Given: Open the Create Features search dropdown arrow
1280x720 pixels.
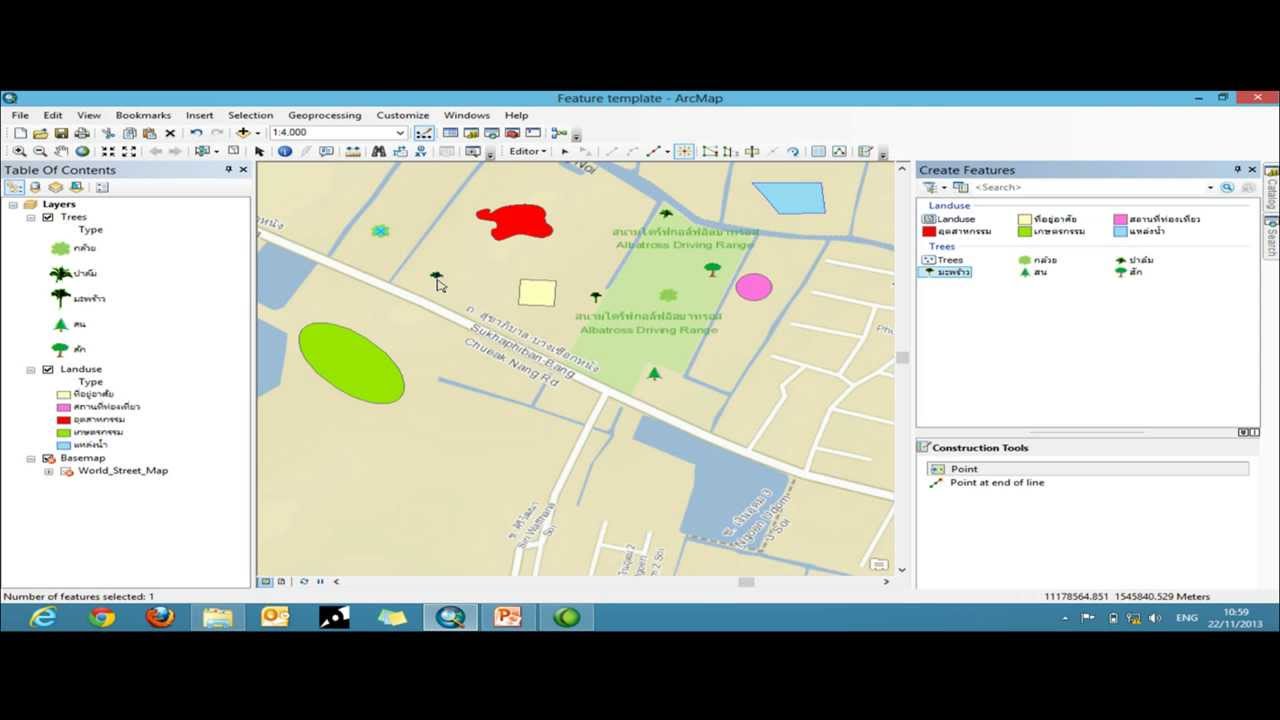Looking at the screenshot, I should pyautogui.click(x=1210, y=187).
